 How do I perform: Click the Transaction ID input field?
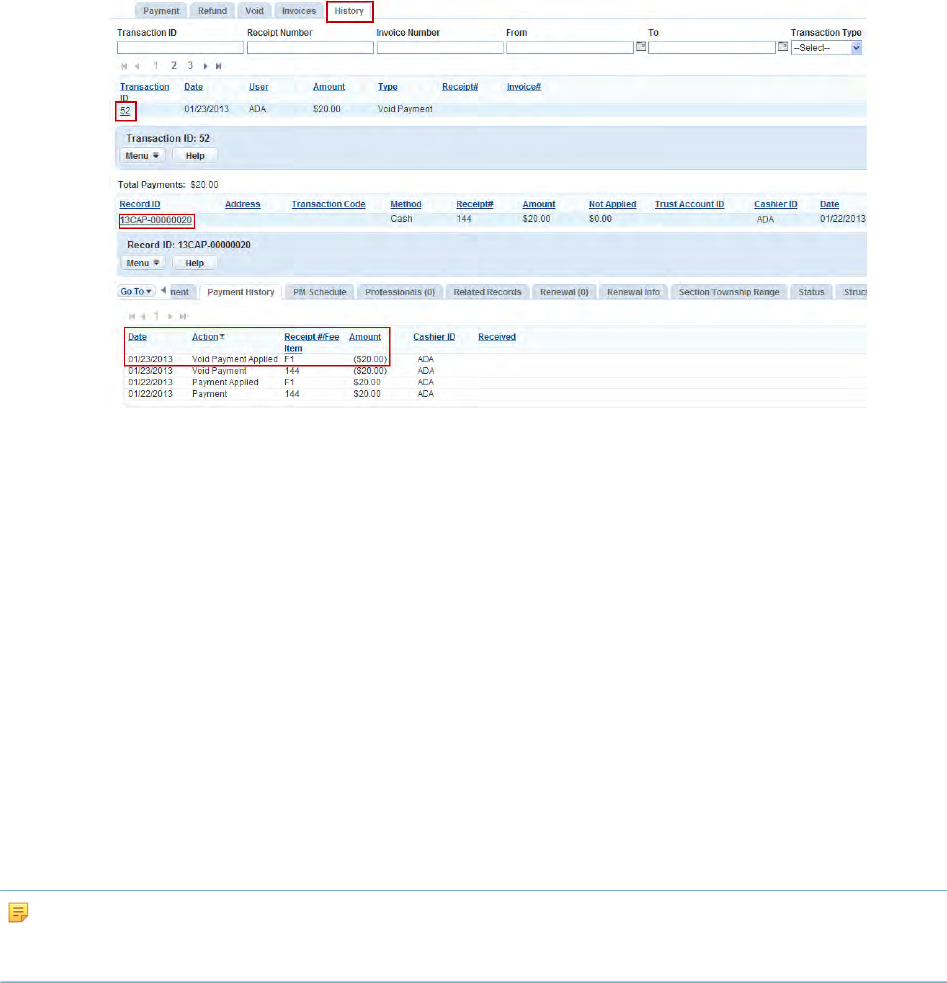(181, 48)
